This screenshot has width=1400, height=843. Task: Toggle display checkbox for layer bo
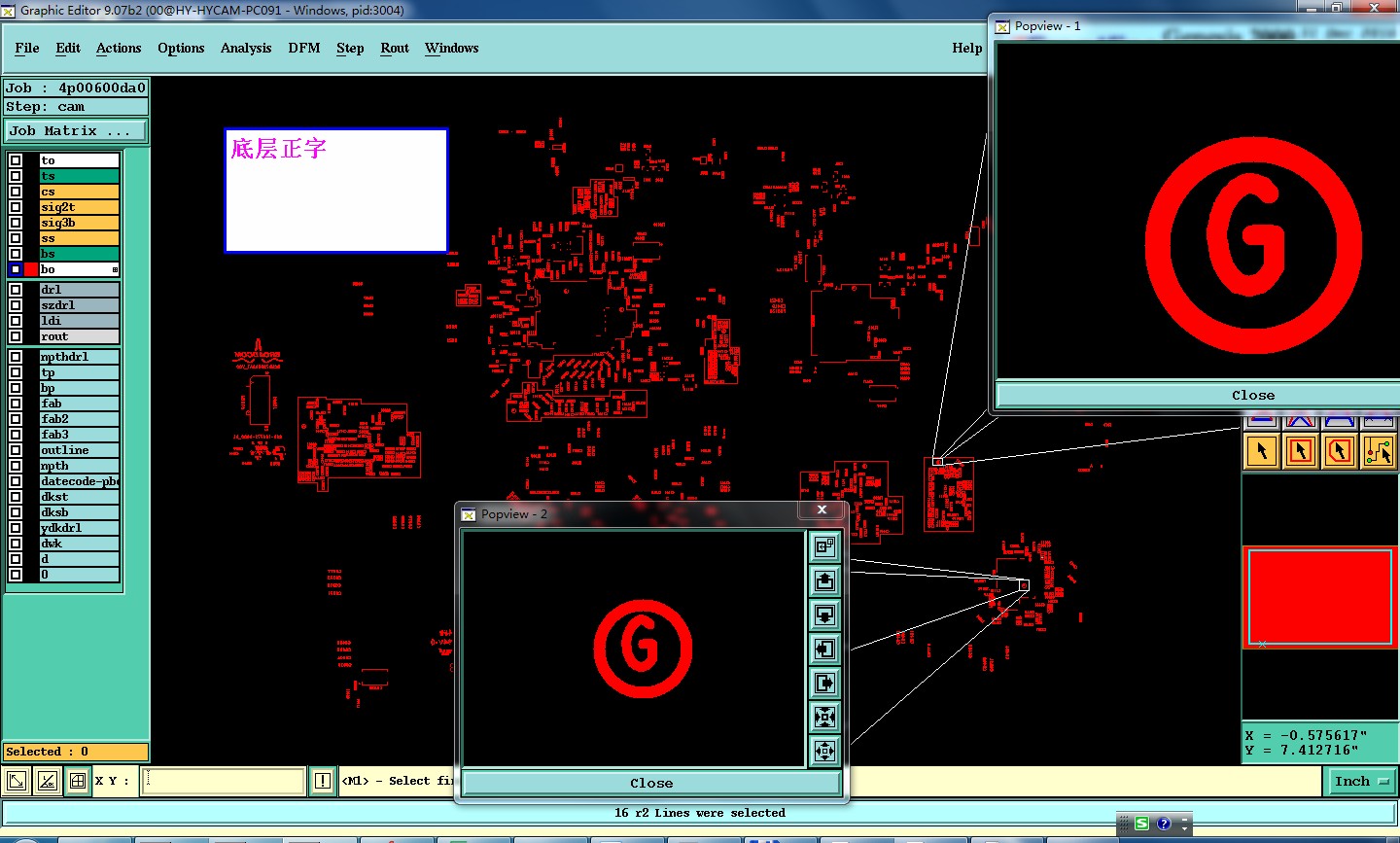point(16,269)
